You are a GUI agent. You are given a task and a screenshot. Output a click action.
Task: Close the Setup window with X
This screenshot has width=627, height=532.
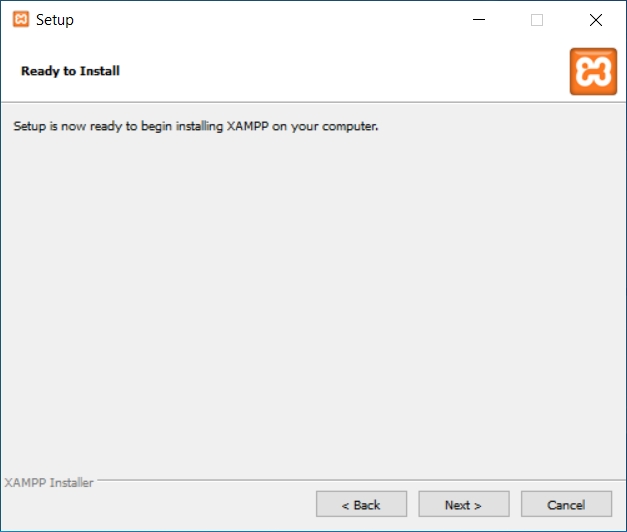(596, 19)
